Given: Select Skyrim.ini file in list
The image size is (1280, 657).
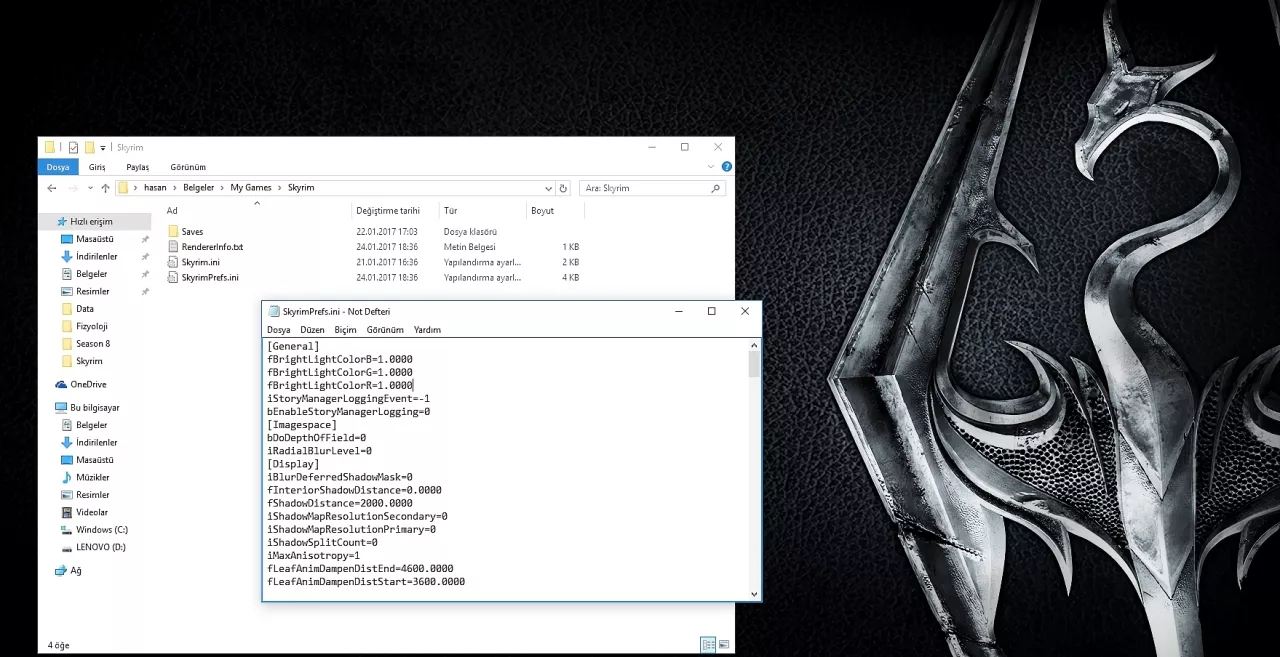Looking at the screenshot, I should tap(200, 262).
